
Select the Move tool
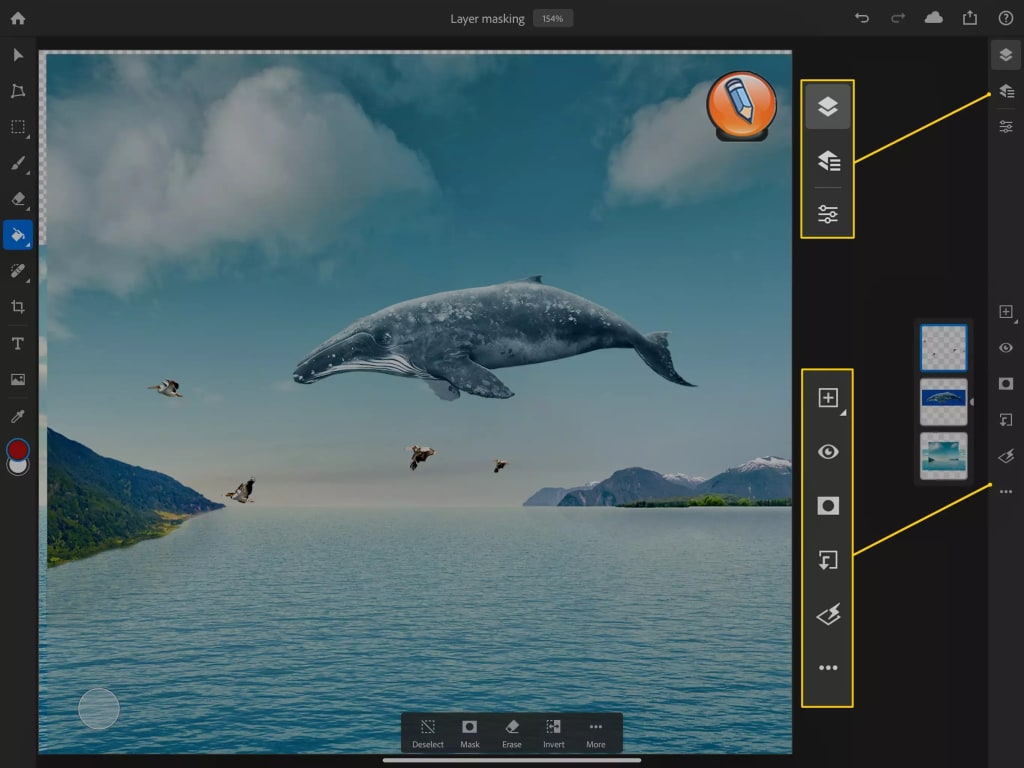pos(18,55)
